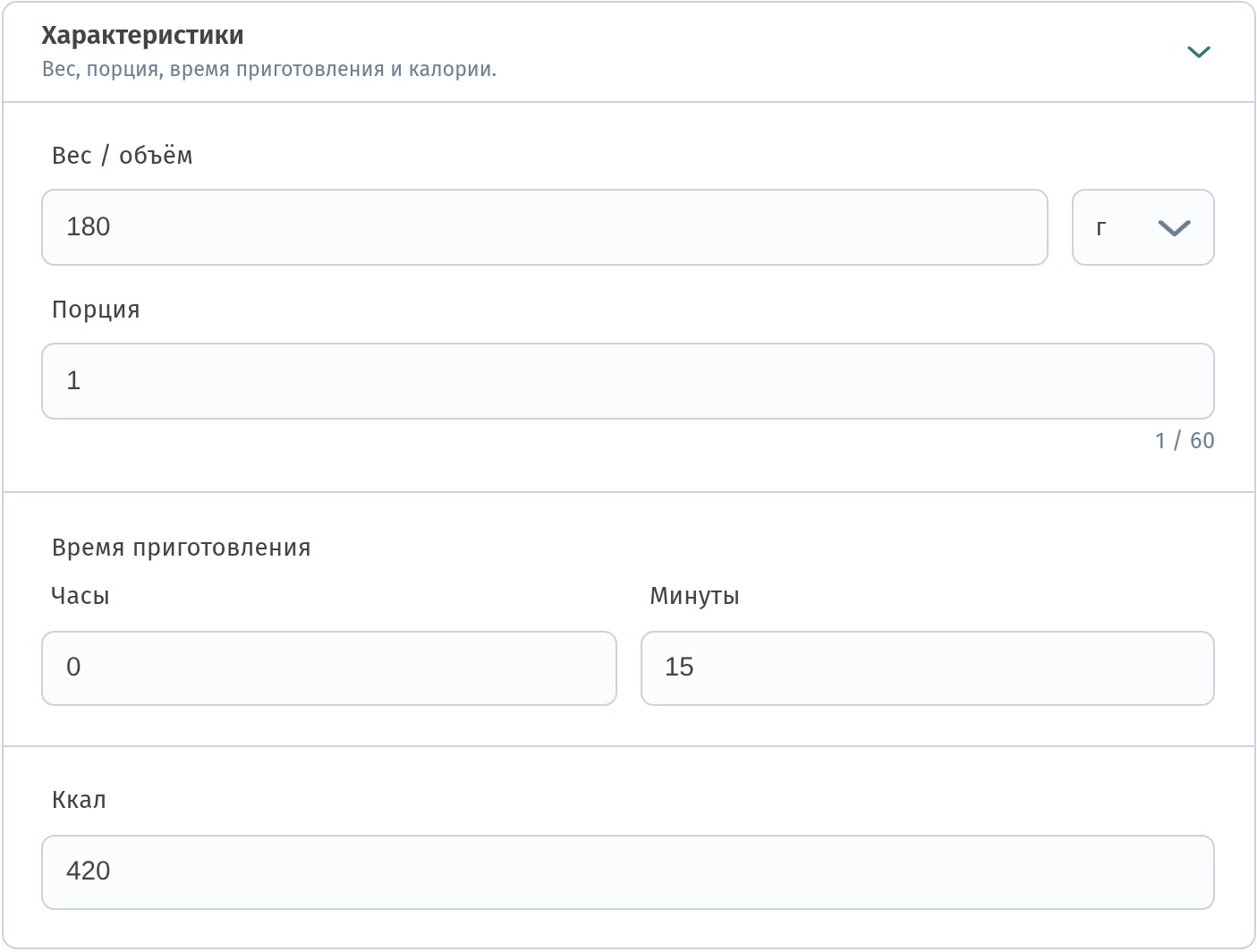Select the Часы input containing 0
This screenshot has width=1257, height=952.
[x=329, y=668]
